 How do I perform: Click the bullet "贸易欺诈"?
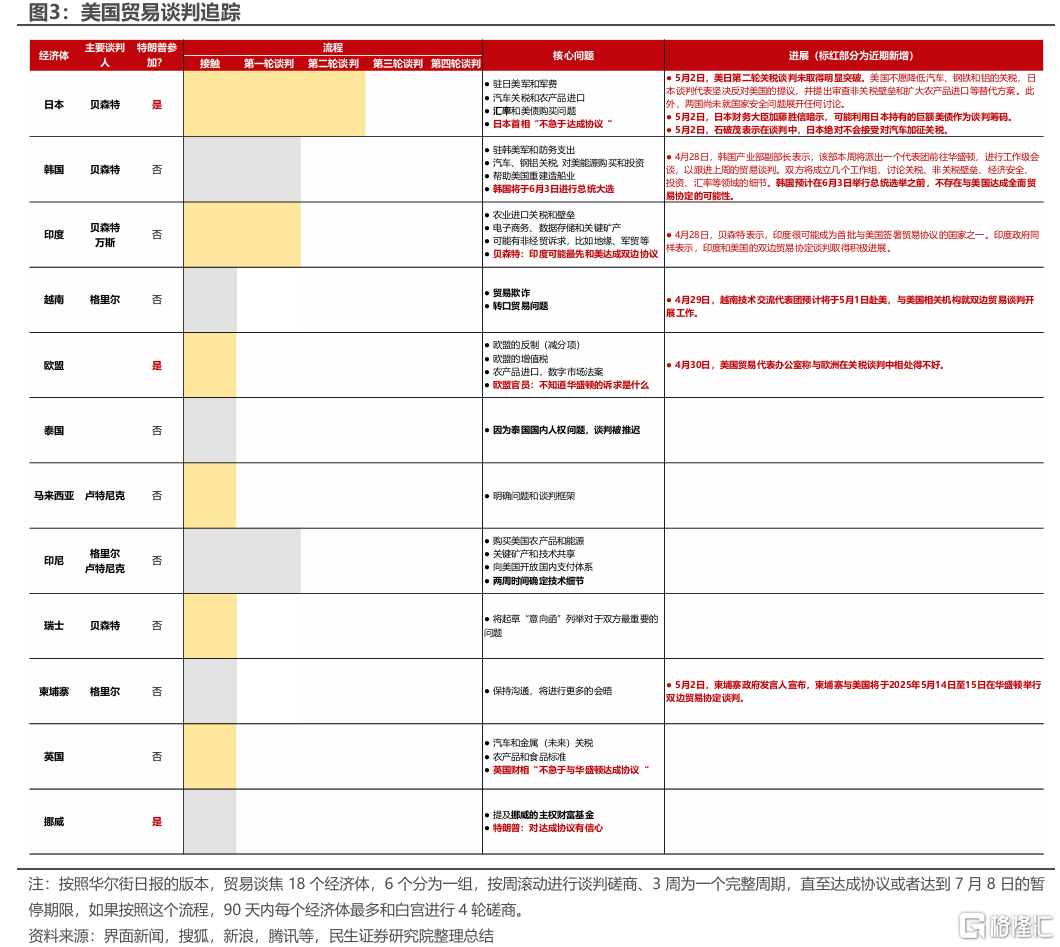[507, 293]
